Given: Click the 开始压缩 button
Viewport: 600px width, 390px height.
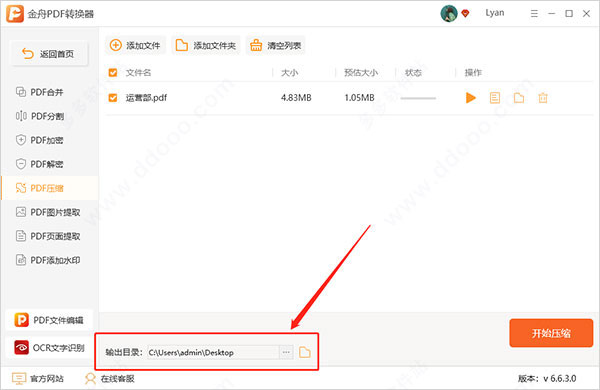Looking at the screenshot, I should 551,333.
